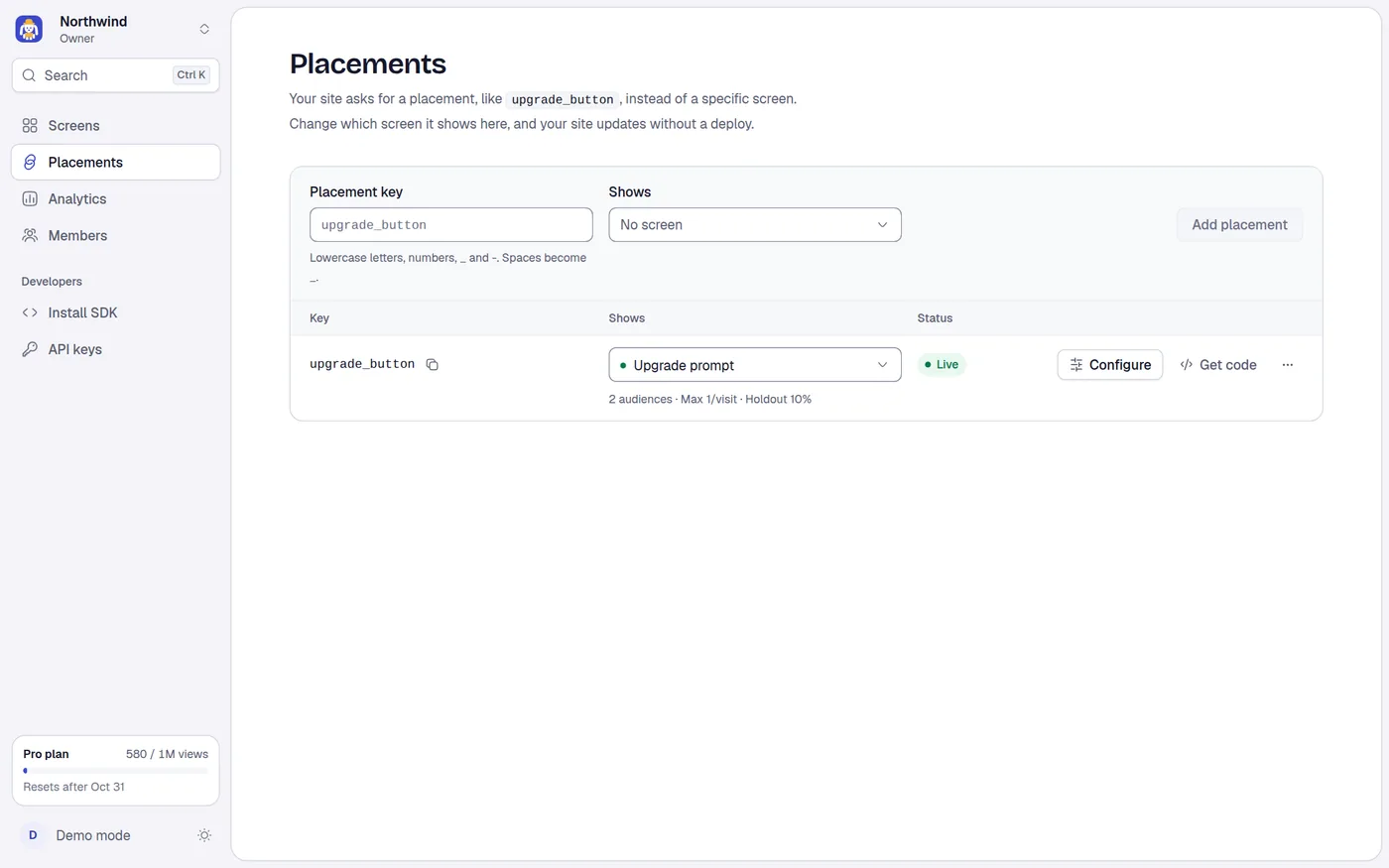Go to Analytics in the sidebar
The image size is (1389, 868).
[x=115, y=199]
